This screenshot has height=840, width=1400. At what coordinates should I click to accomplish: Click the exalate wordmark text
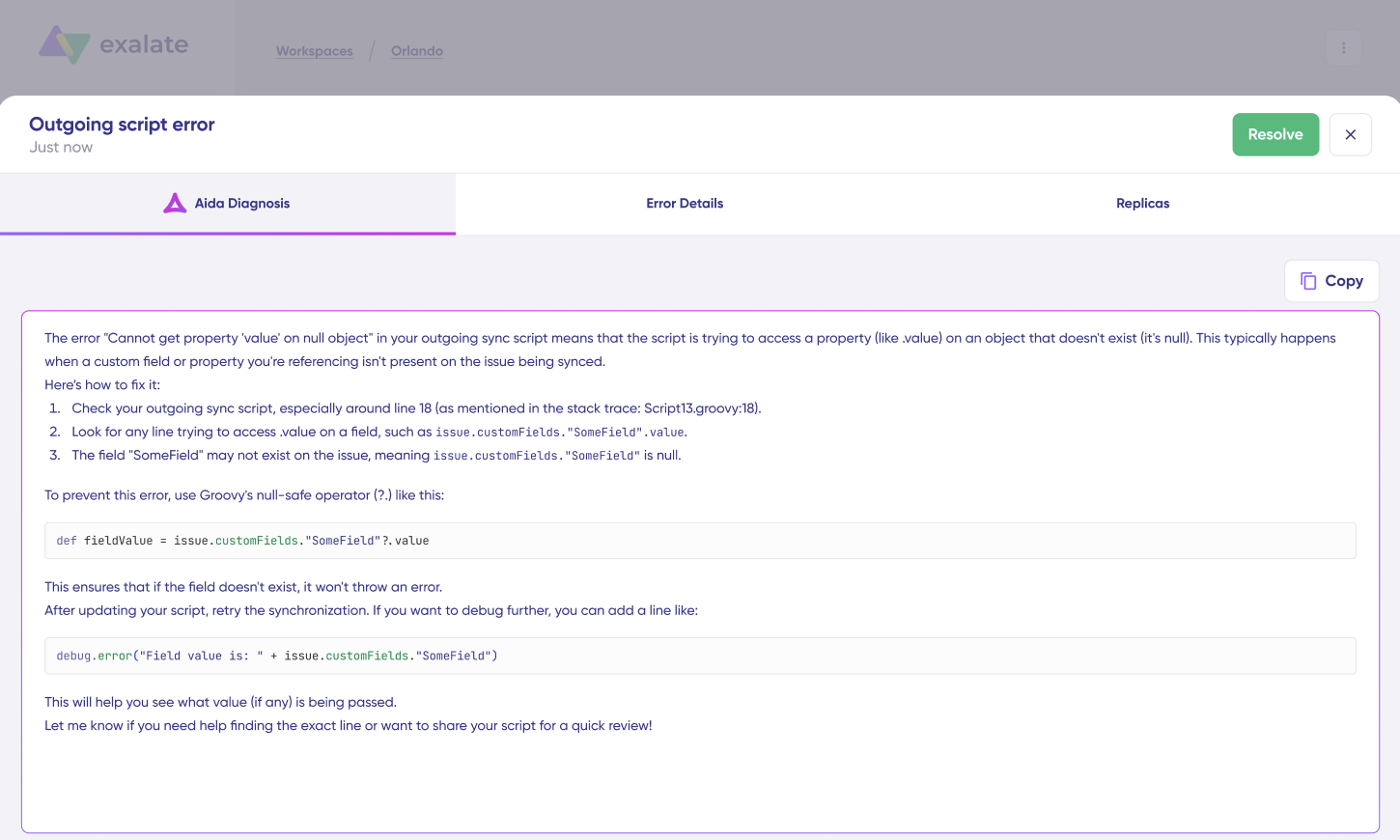[144, 44]
